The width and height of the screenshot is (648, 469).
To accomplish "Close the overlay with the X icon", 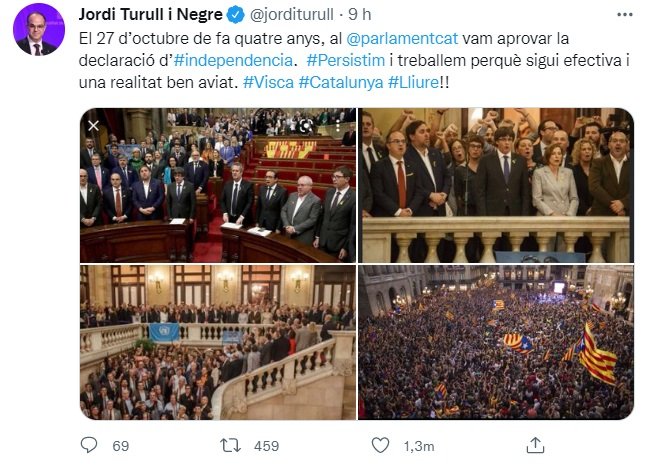I will coord(94,126).
